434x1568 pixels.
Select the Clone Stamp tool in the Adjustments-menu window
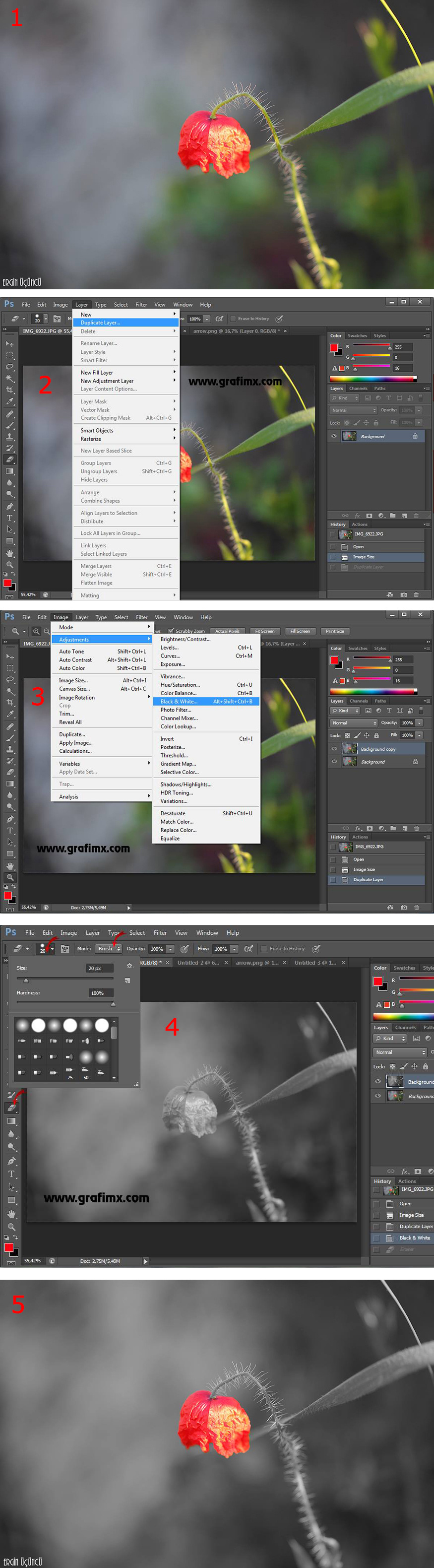10,749
